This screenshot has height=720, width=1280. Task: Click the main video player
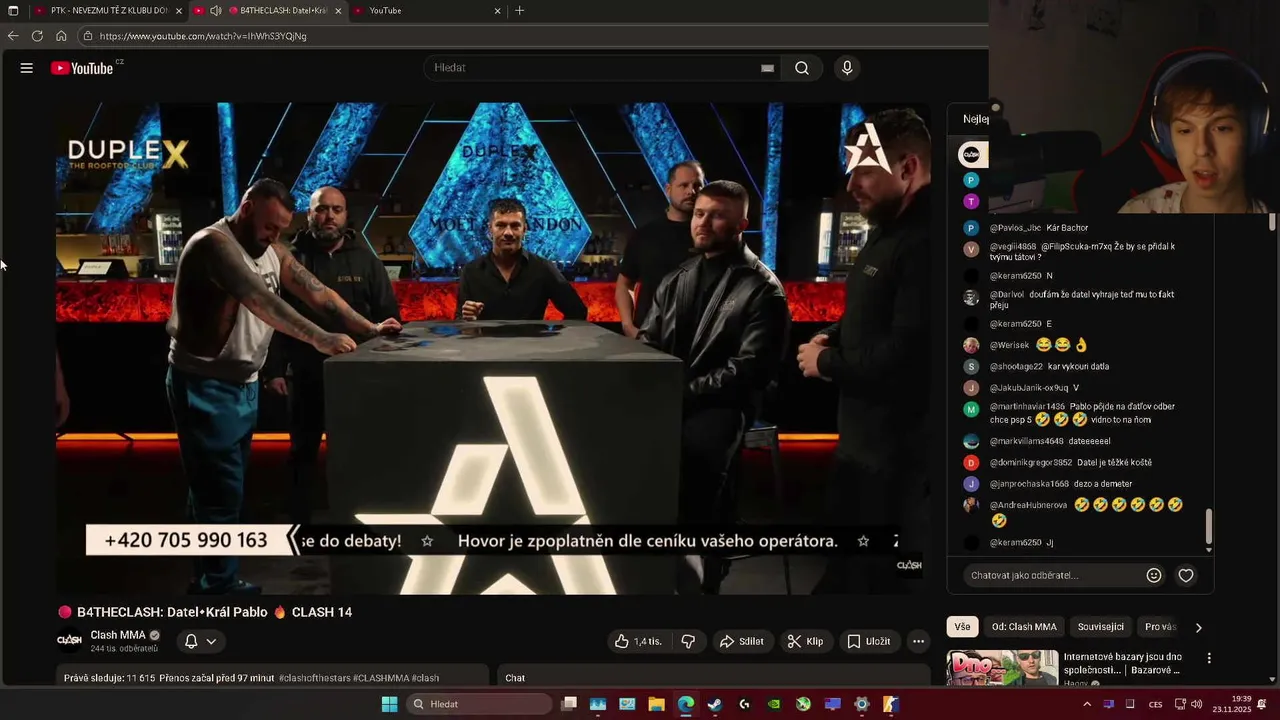tap(492, 348)
